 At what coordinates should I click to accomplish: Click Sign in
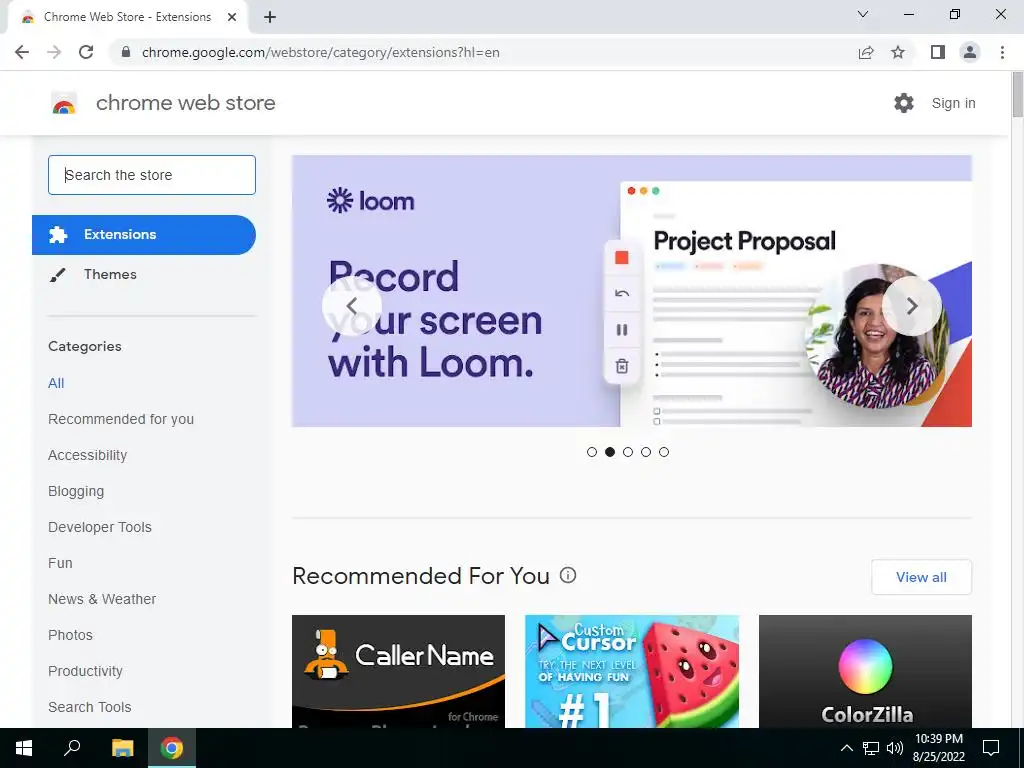click(953, 103)
